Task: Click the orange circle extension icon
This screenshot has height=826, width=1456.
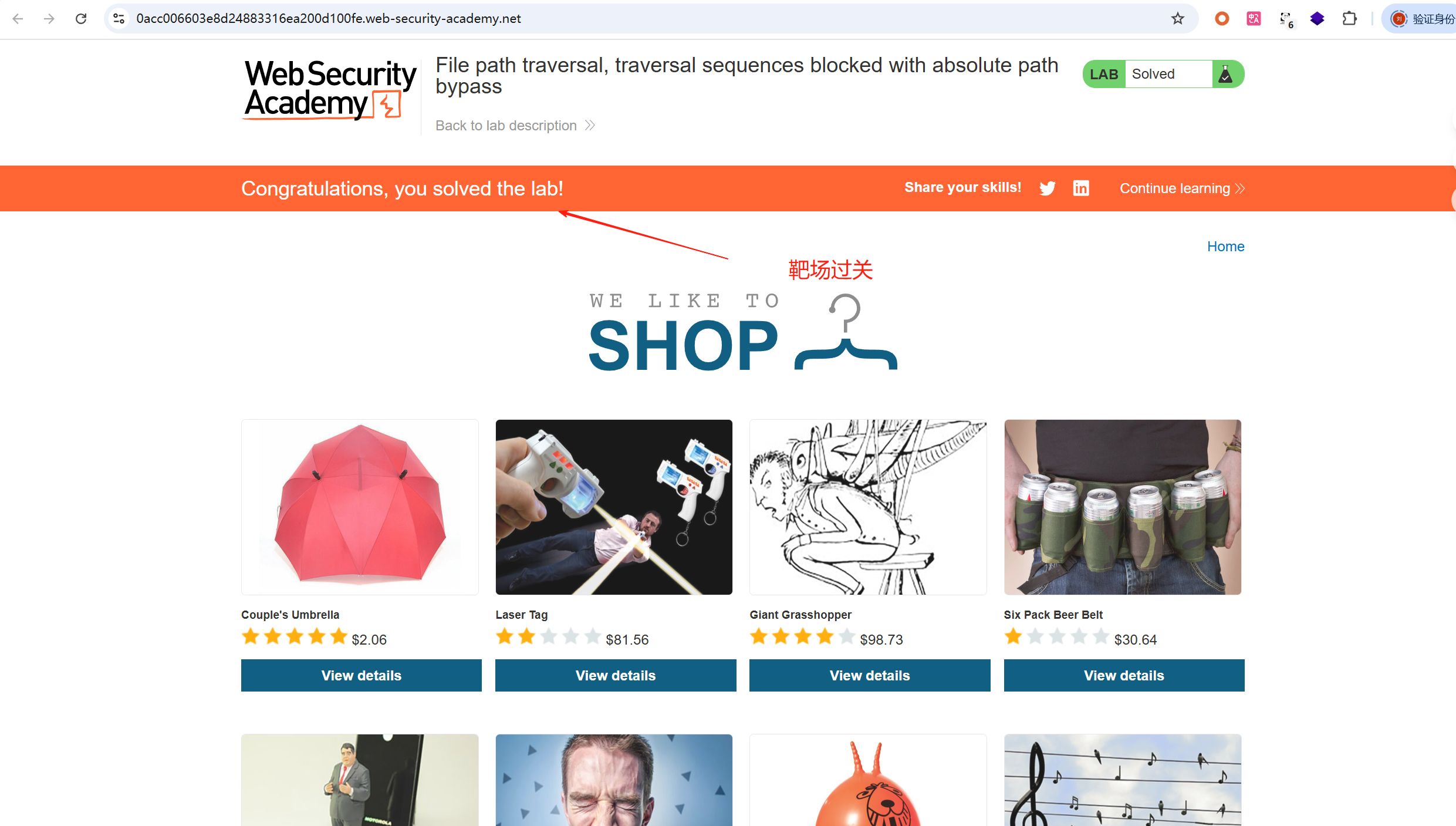Action: tap(1222, 19)
